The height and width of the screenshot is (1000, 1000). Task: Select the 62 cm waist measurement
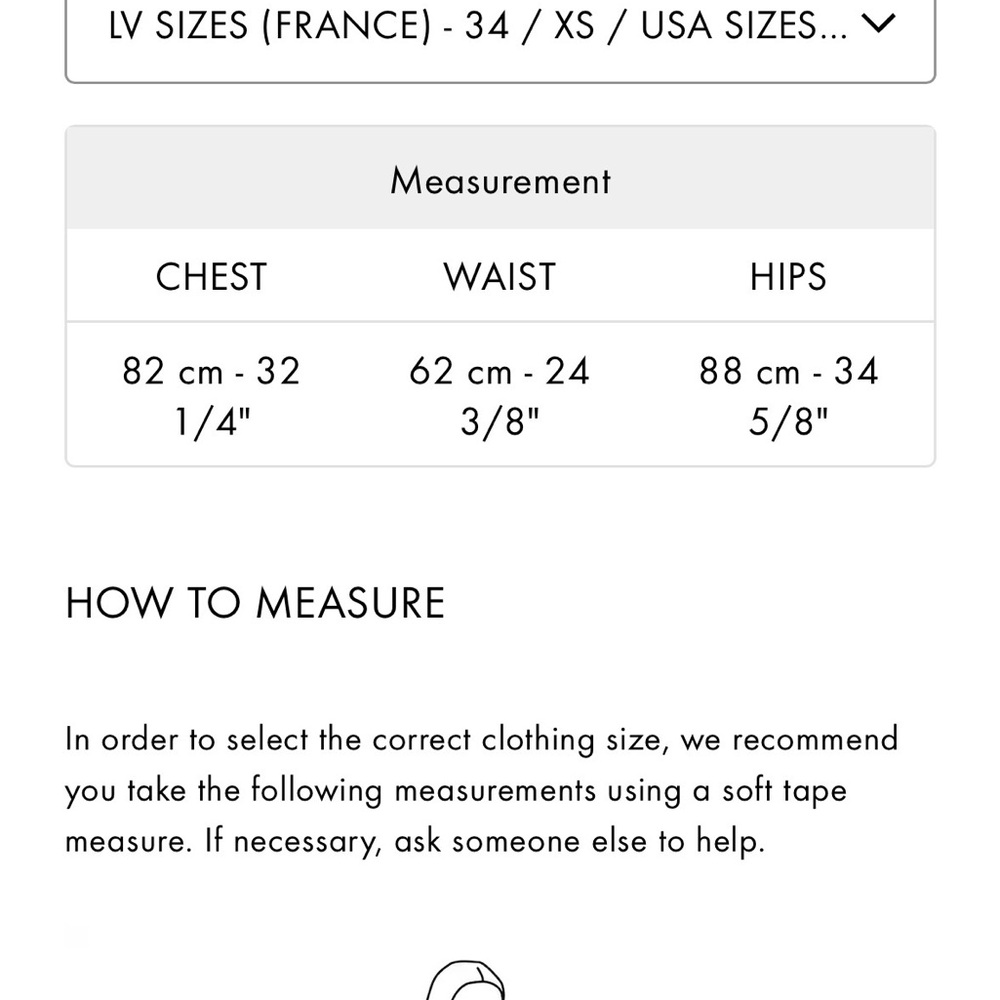coord(460,371)
